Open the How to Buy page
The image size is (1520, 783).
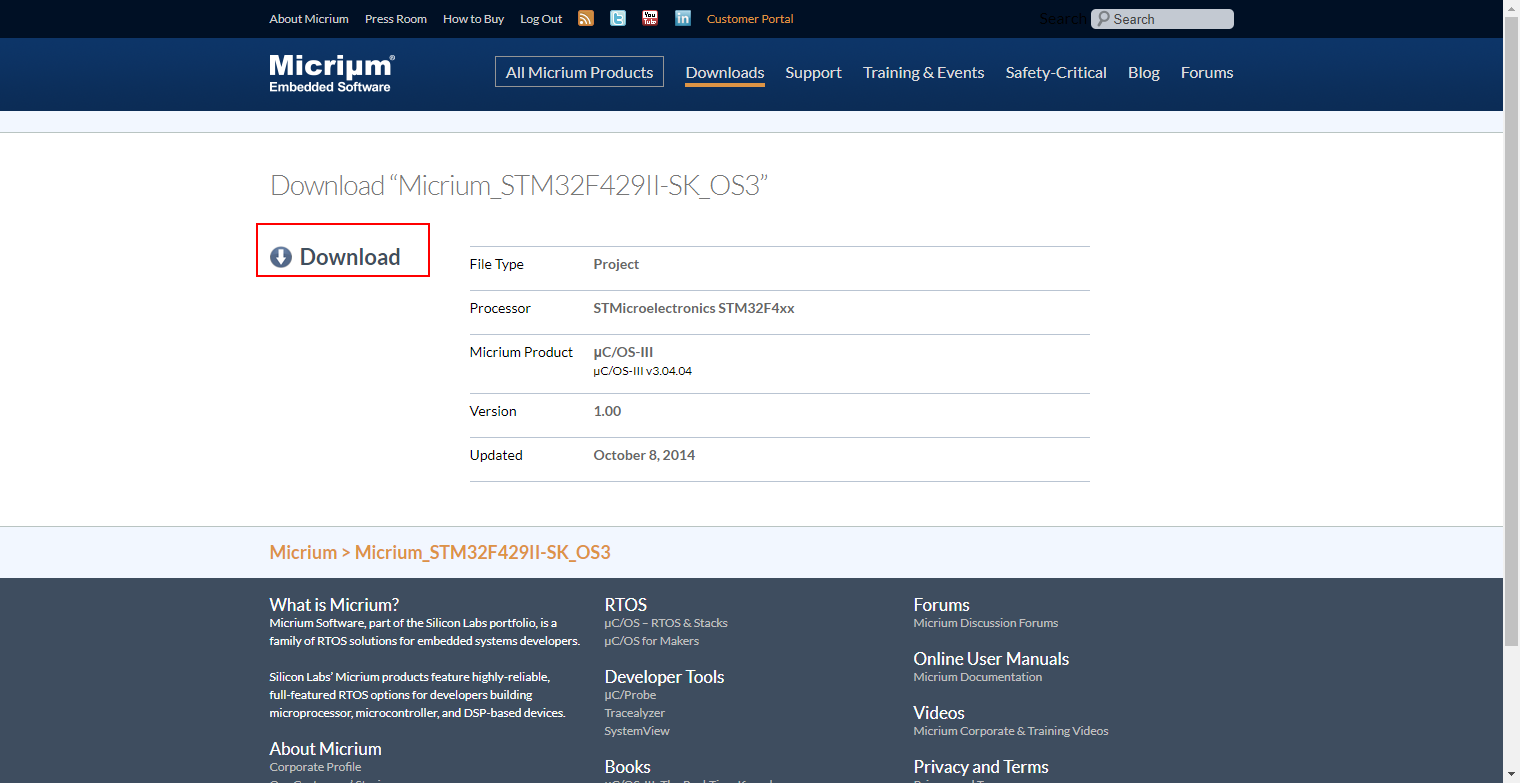(473, 19)
